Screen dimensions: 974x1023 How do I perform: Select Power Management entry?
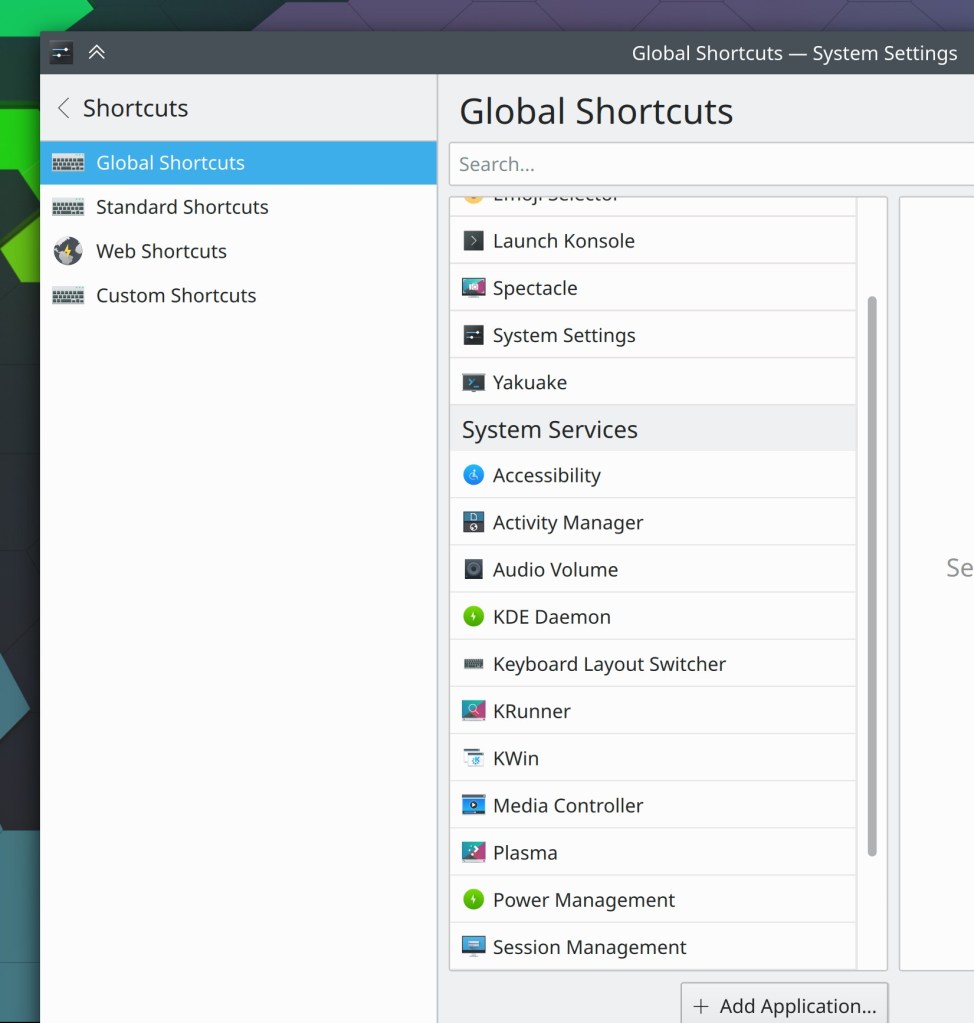point(583,900)
